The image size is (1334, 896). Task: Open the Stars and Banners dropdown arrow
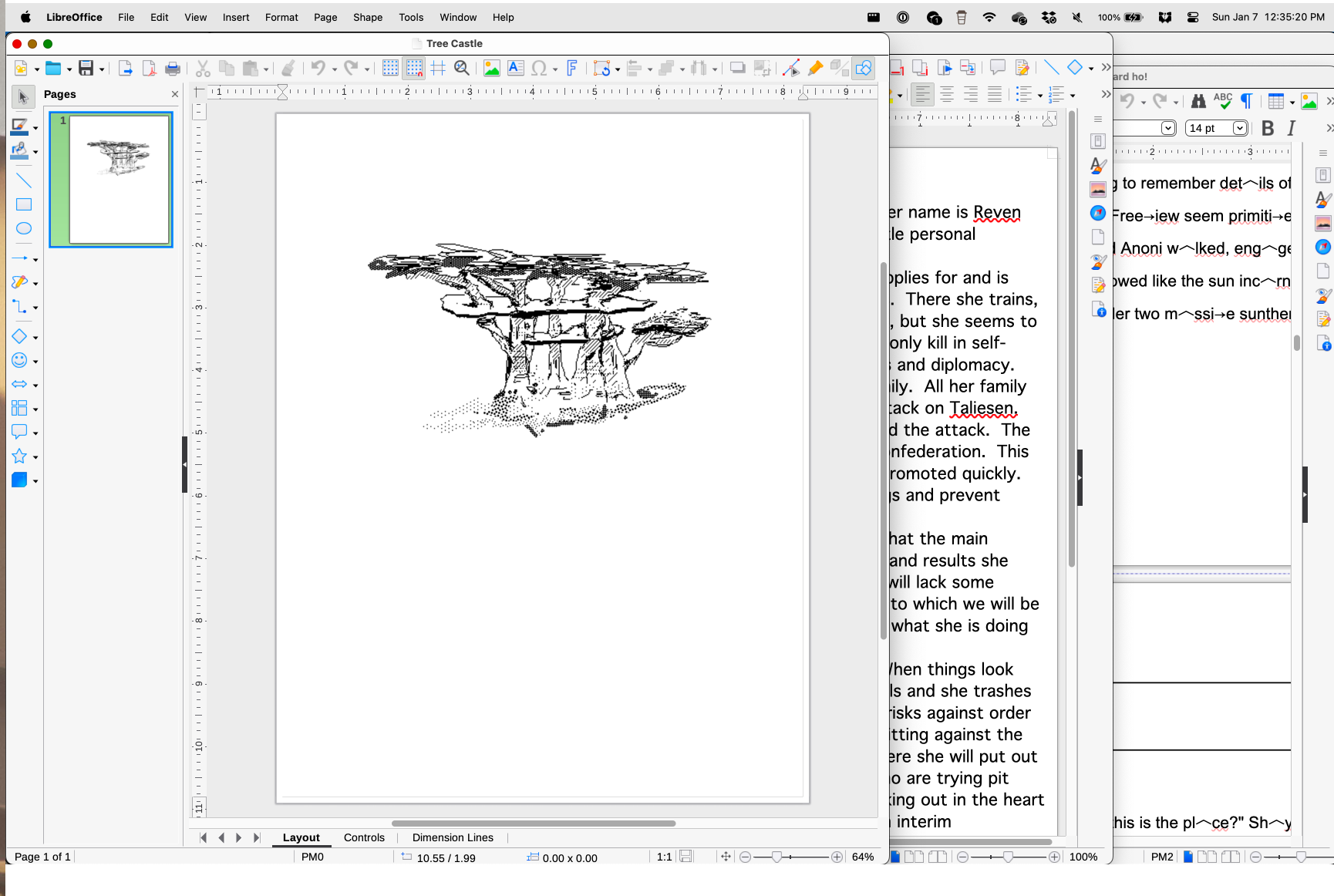pos(35,457)
